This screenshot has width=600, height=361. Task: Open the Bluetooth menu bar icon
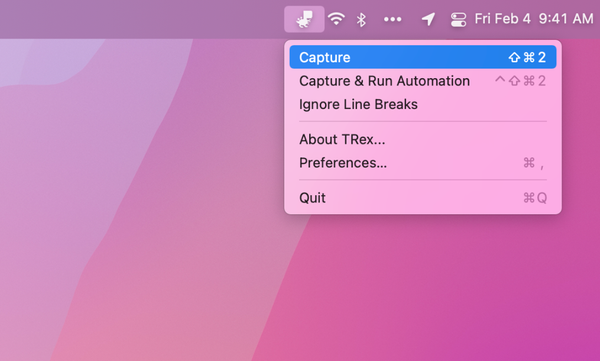pyautogui.click(x=361, y=19)
